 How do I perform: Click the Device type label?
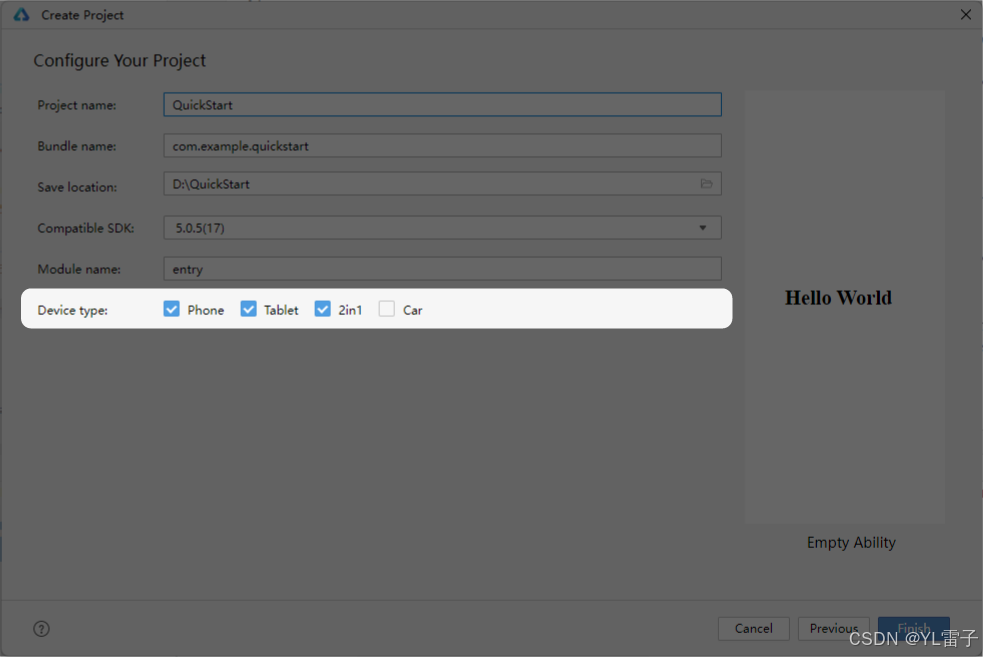(x=73, y=310)
